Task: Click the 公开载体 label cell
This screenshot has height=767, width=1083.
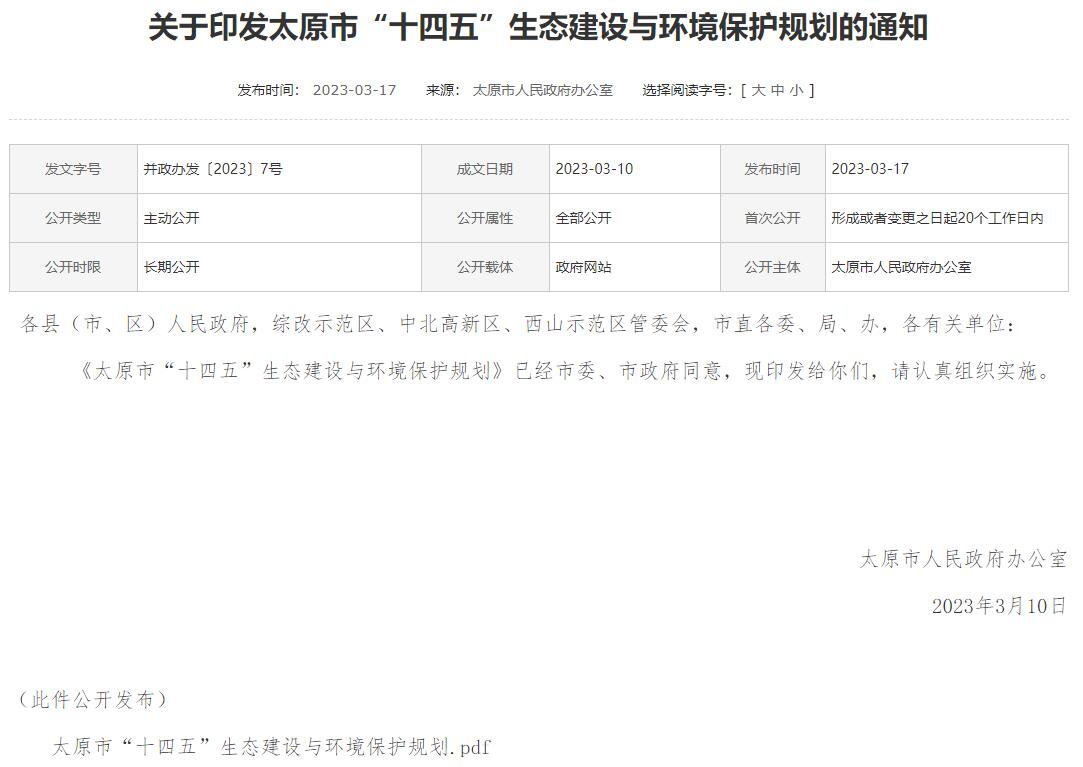Action: coord(485,267)
